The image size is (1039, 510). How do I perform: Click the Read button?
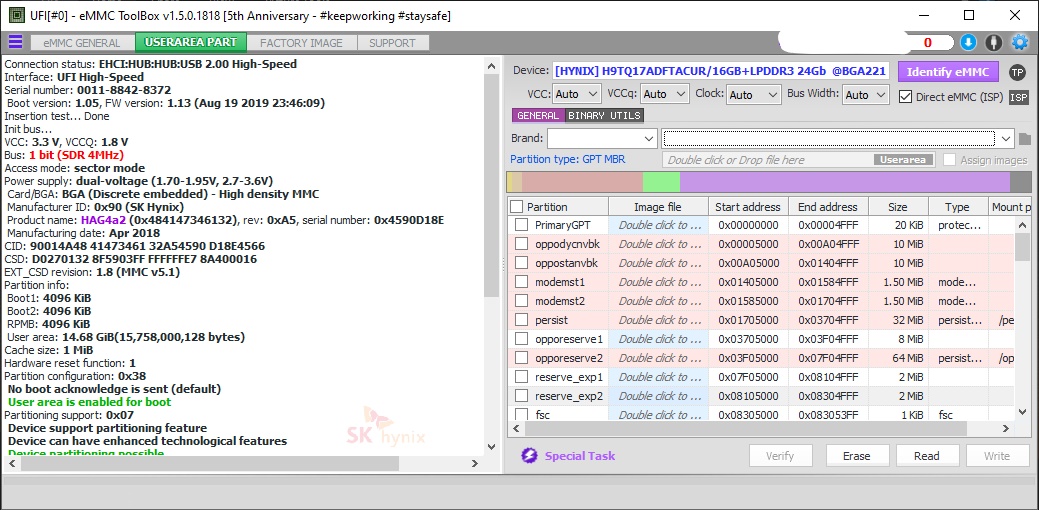pos(927,456)
